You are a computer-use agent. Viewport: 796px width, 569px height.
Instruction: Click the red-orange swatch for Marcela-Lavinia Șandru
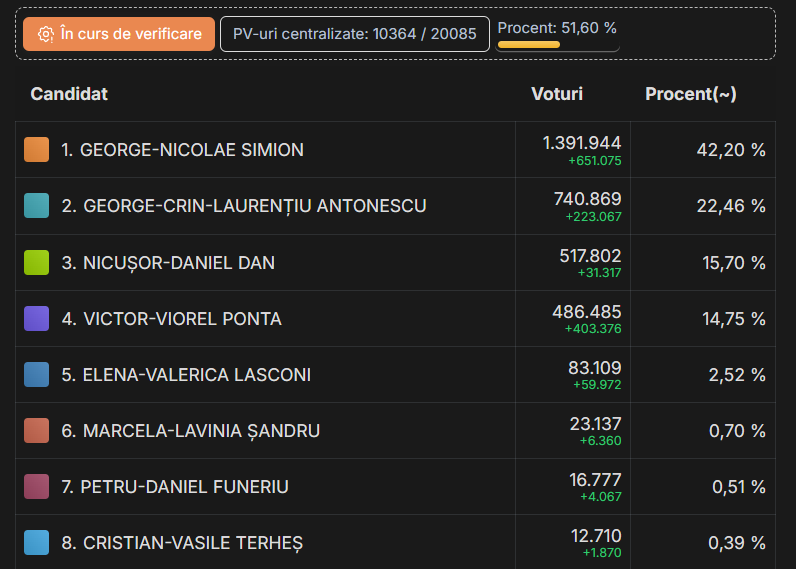[36, 431]
